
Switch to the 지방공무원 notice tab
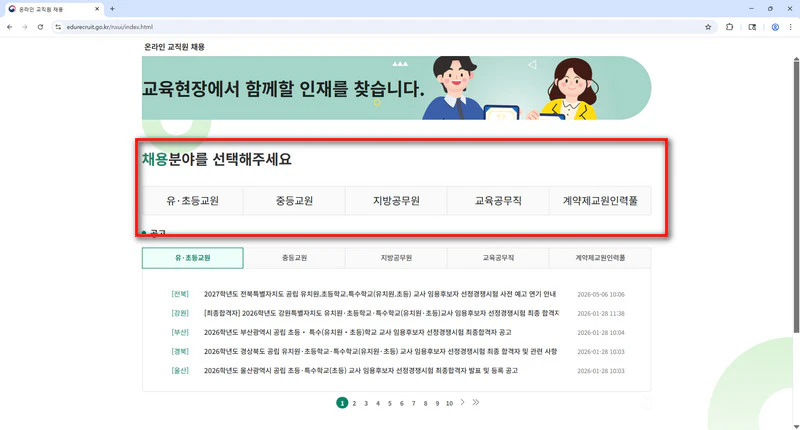point(396,258)
